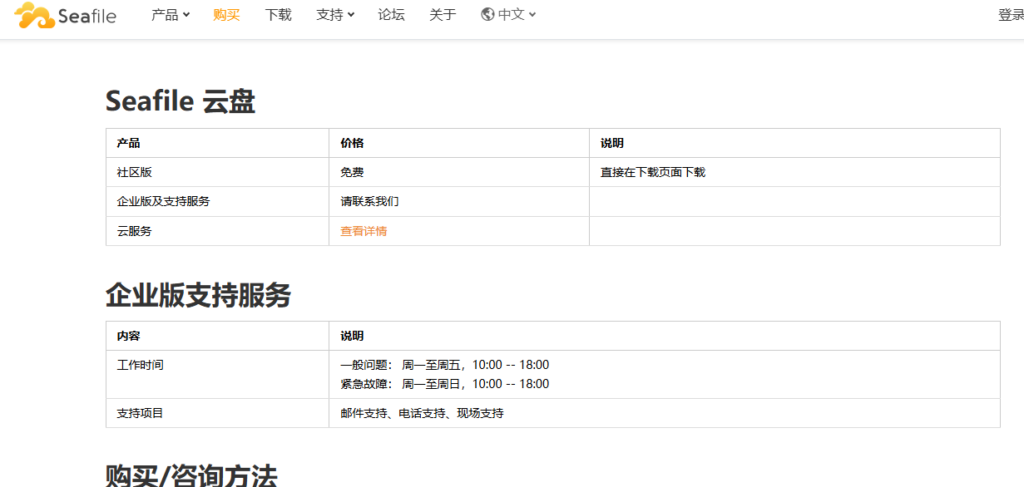Click the Seafile 云盘 heading
This screenshot has width=1024, height=487.
(180, 101)
